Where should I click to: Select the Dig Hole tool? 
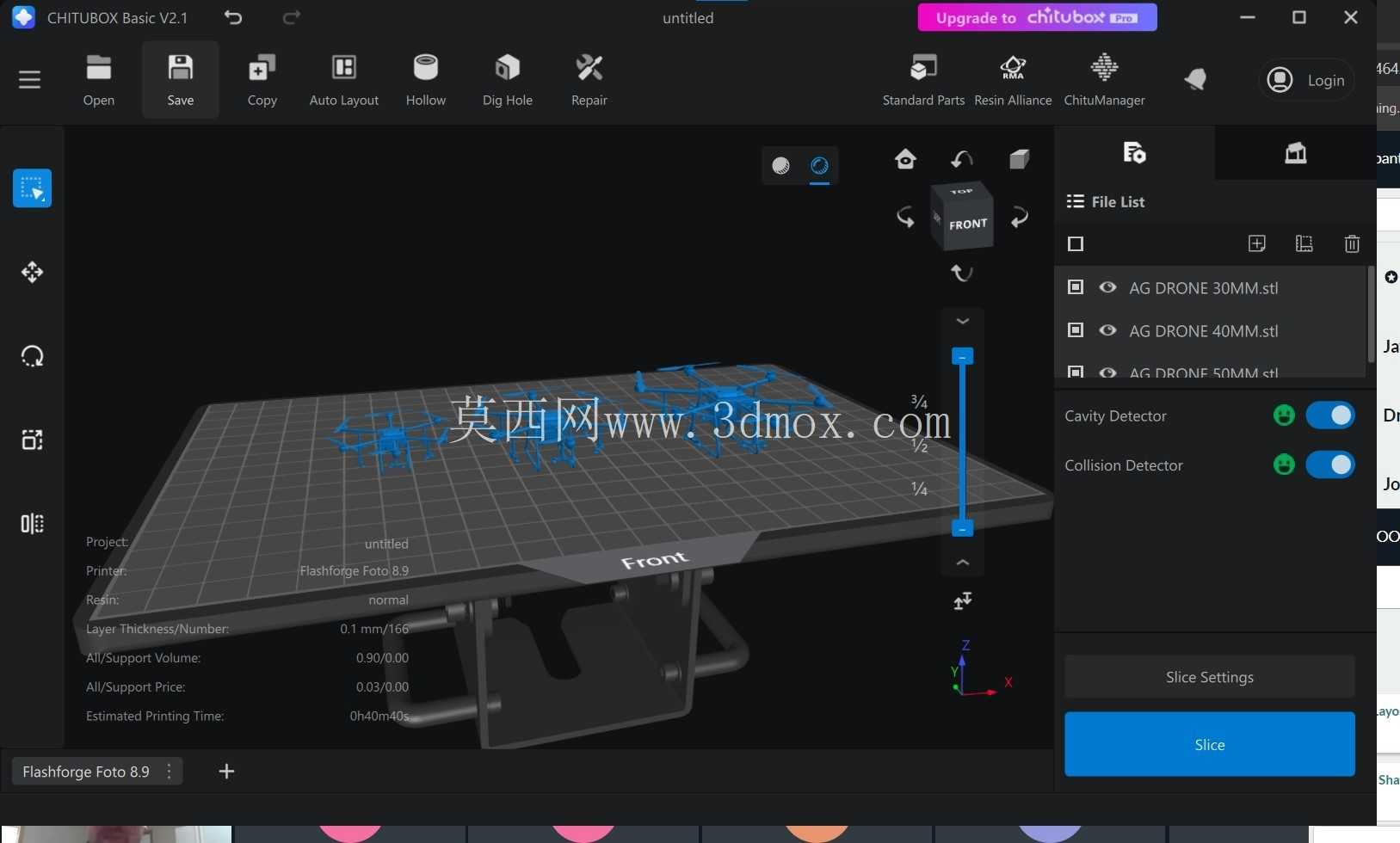pyautogui.click(x=508, y=80)
